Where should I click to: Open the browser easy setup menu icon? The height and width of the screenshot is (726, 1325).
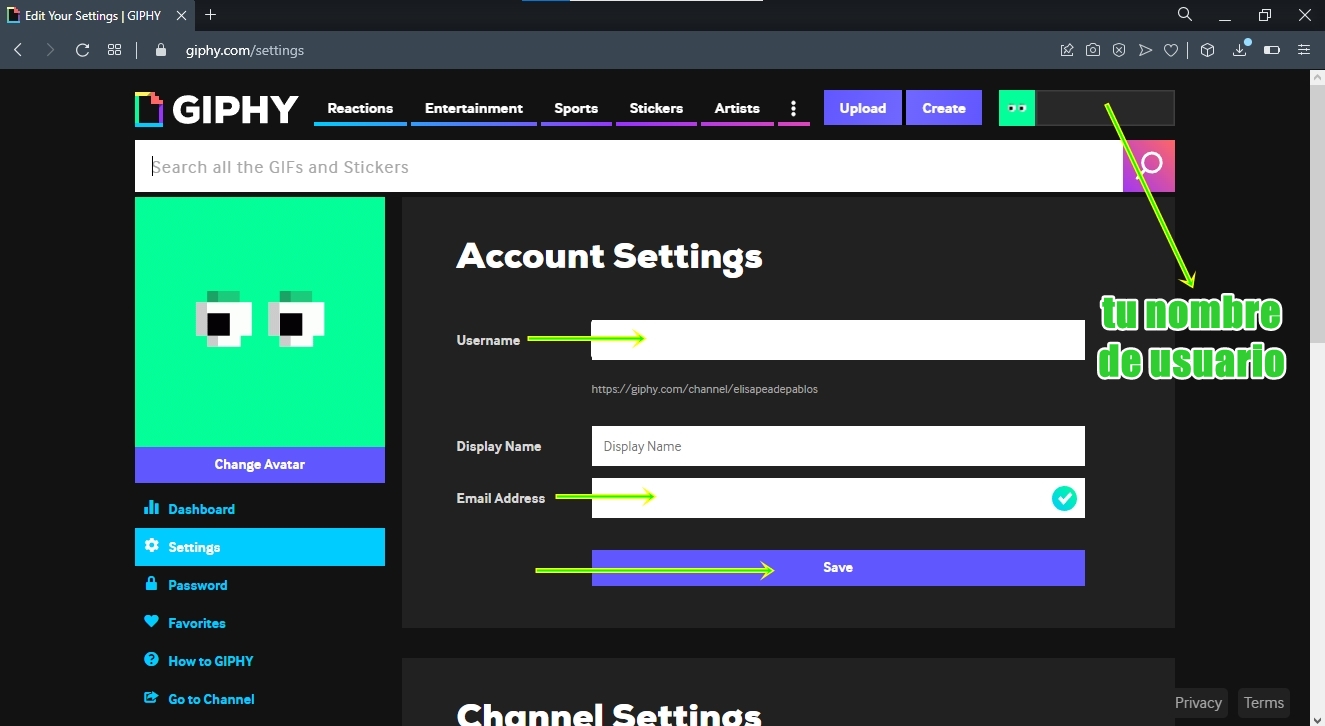[x=1304, y=50]
